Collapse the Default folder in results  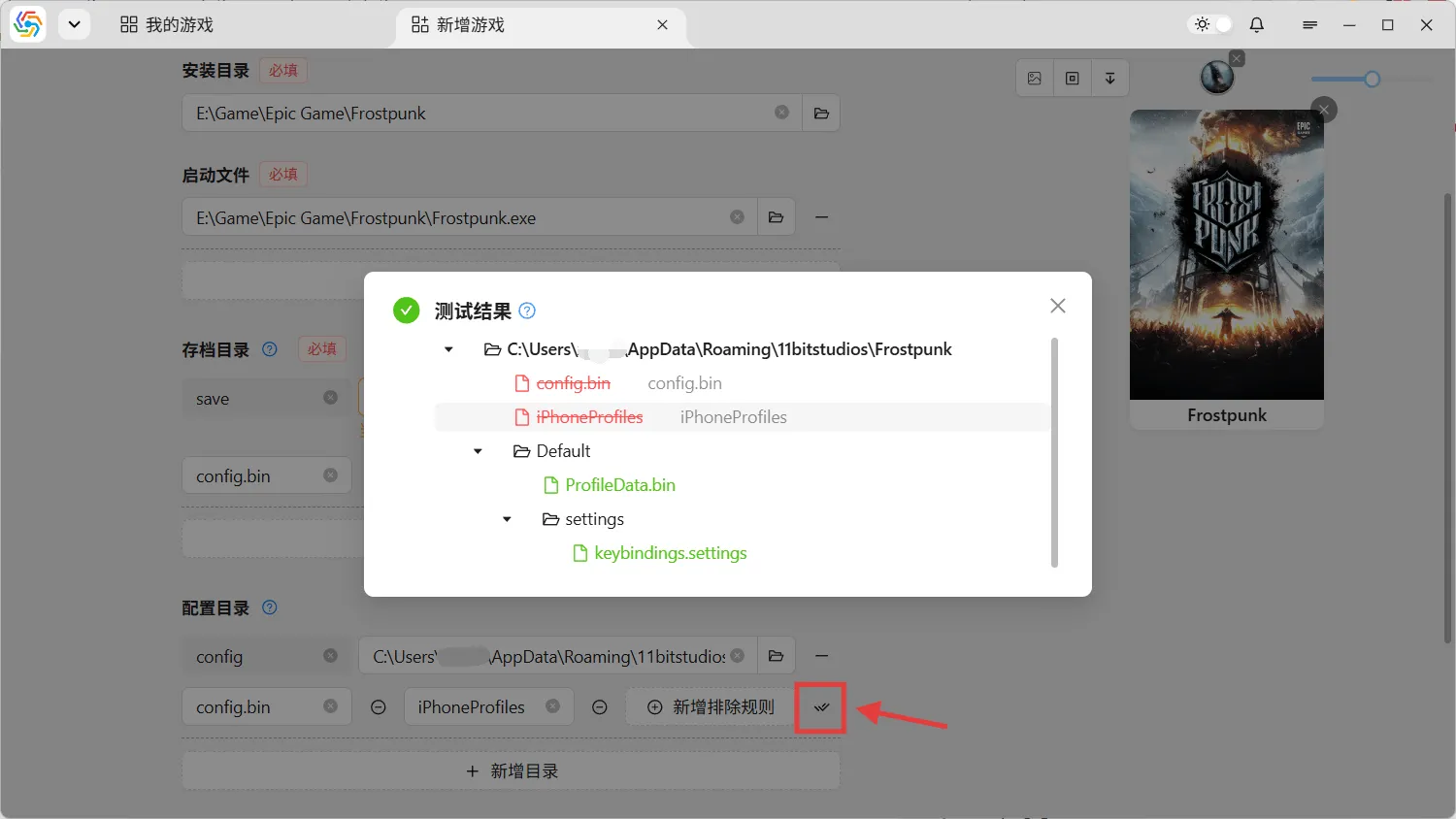[x=478, y=451]
